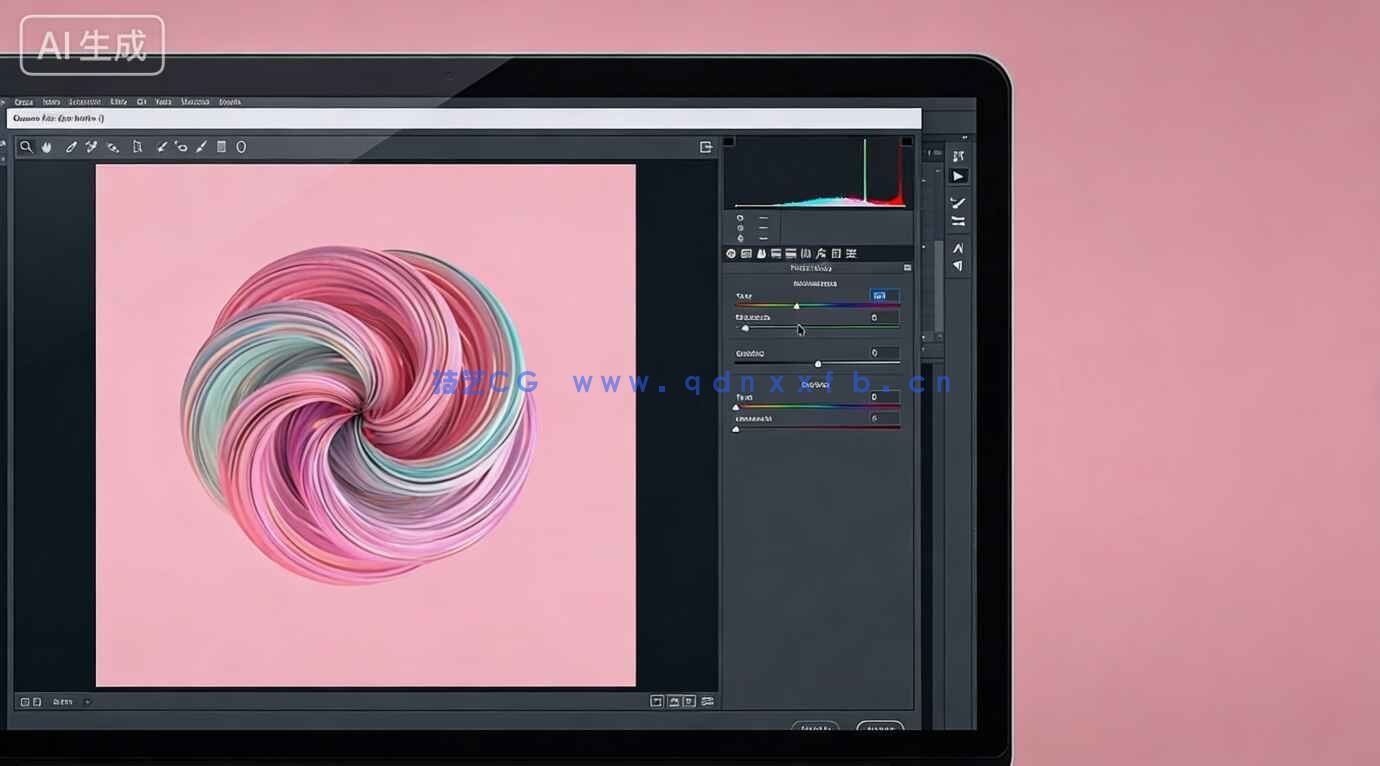
Task: Open the settings sliders icon below preview
Action: point(708,702)
